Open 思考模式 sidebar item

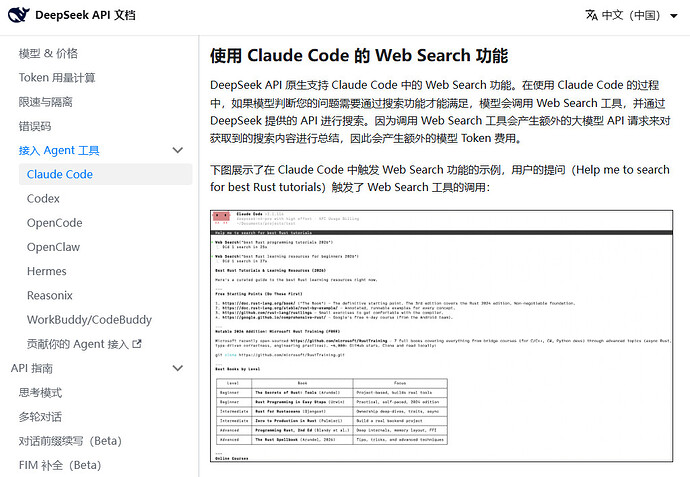pos(40,393)
